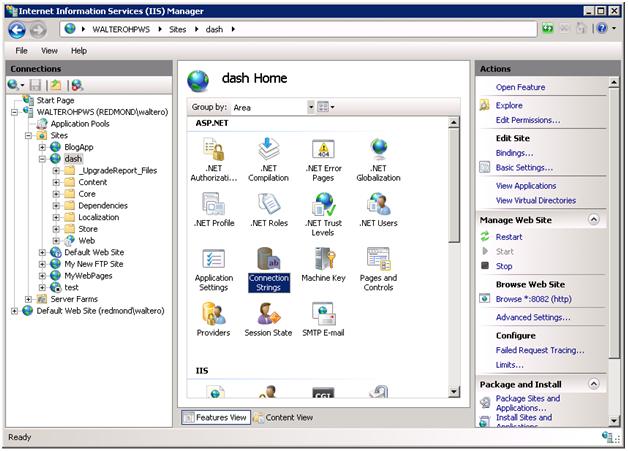Click the Bindings link in Actions
The height and width of the screenshot is (451, 628).
point(514,153)
